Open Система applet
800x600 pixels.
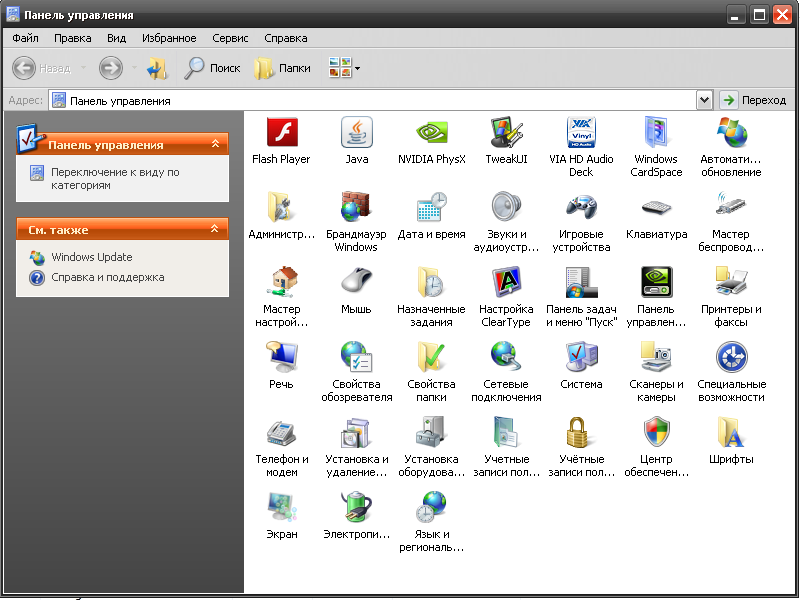pyautogui.click(x=581, y=365)
